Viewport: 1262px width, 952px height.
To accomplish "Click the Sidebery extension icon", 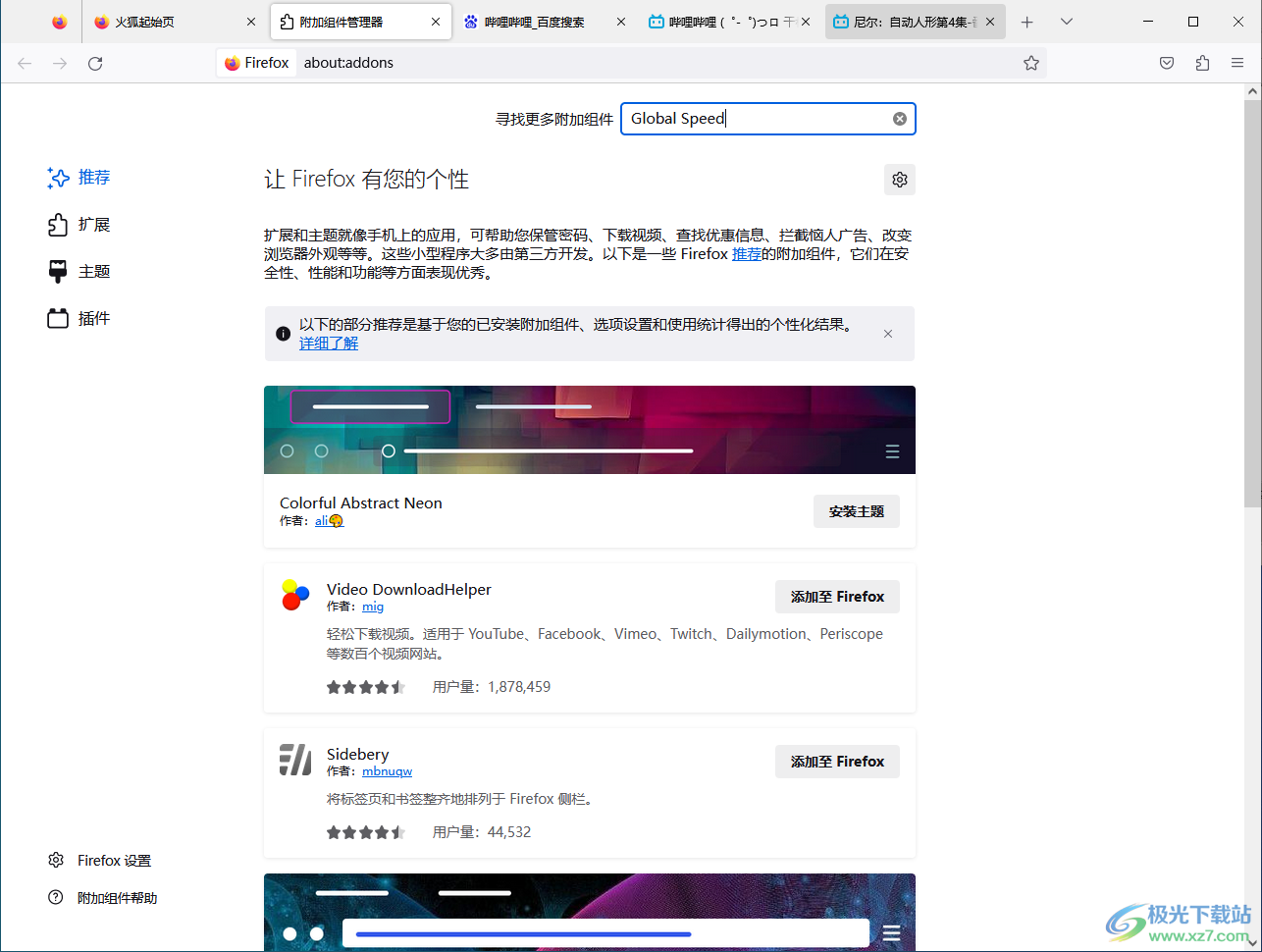I will (x=295, y=760).
